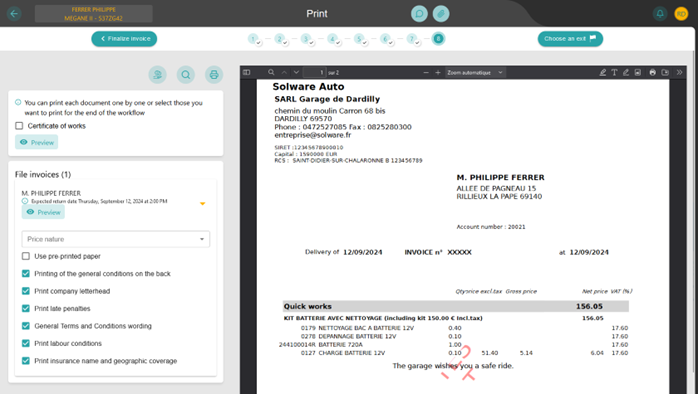The width and height of the screenshot is (698, 394).
Task: Check the Certificate of works box
Action: [x=19, y=126]
